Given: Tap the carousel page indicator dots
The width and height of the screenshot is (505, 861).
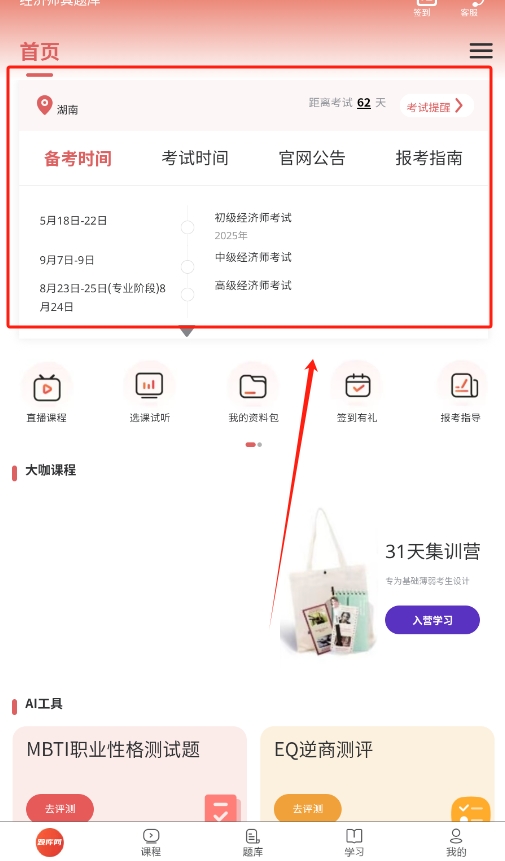Looking at the screenshot, I should point(254,444).
